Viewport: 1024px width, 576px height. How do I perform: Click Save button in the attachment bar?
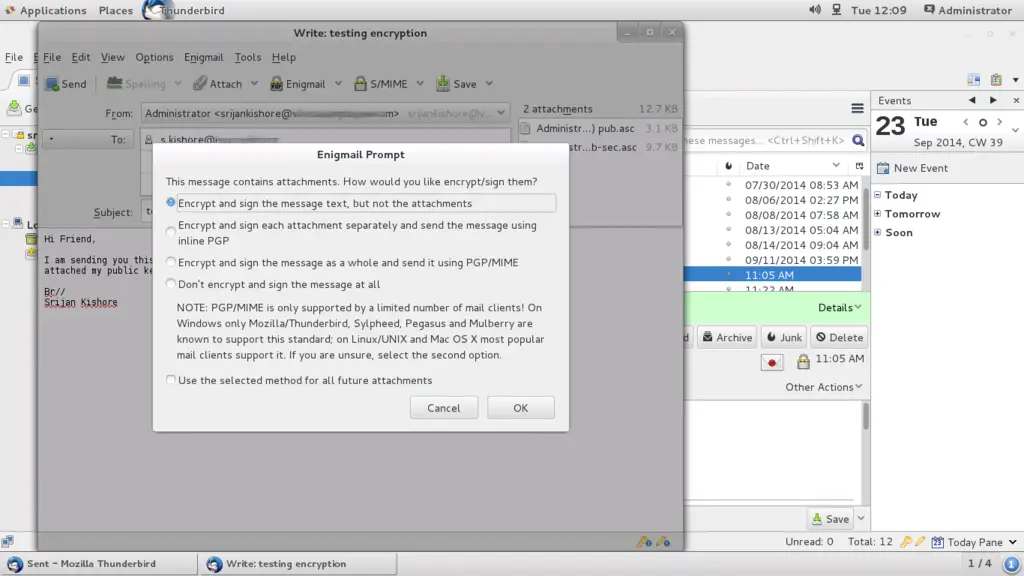tap(830, 519)
